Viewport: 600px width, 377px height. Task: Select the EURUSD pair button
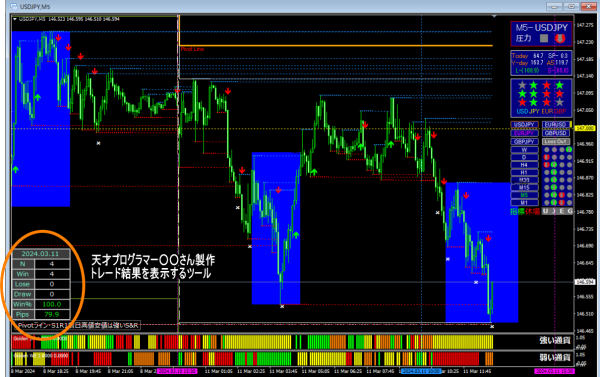[x=556, y=124]
